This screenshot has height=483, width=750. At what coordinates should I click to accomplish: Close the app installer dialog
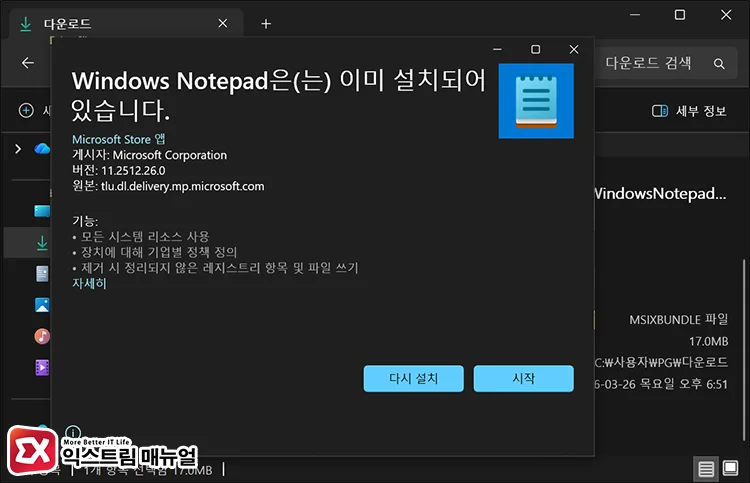(574, 49)
